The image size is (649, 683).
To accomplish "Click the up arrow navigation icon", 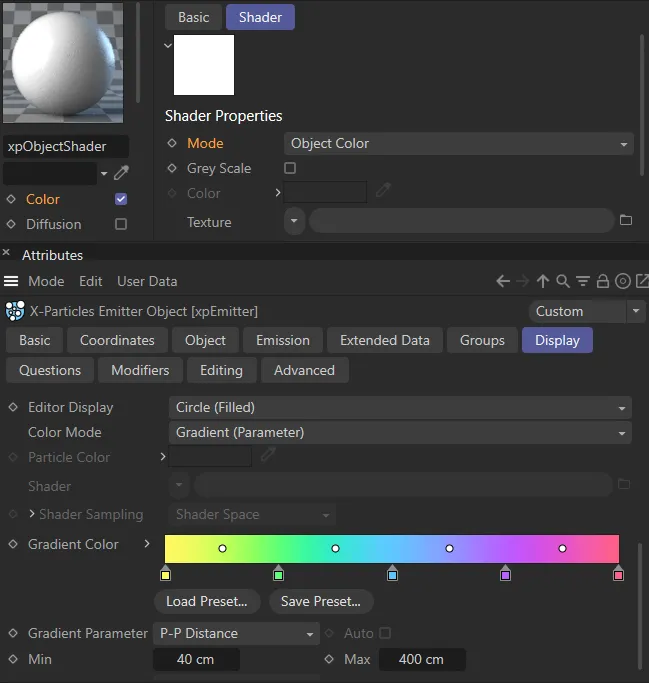I will click(543, 281).
